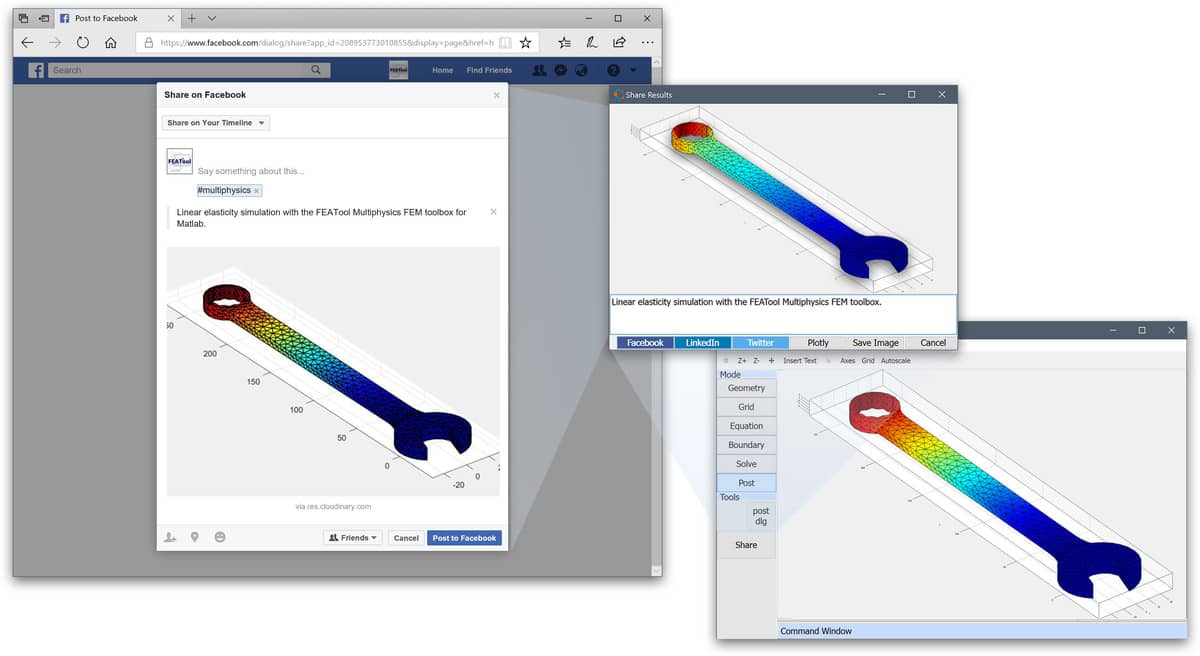
Task: Click the add location pin icon
Action: [195, 538]
